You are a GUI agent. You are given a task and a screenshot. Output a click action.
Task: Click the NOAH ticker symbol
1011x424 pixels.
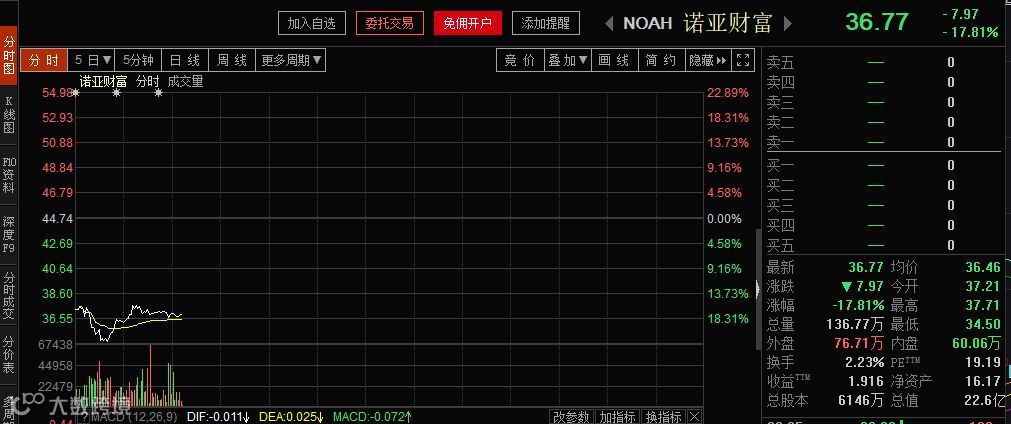tap(647, 23)
